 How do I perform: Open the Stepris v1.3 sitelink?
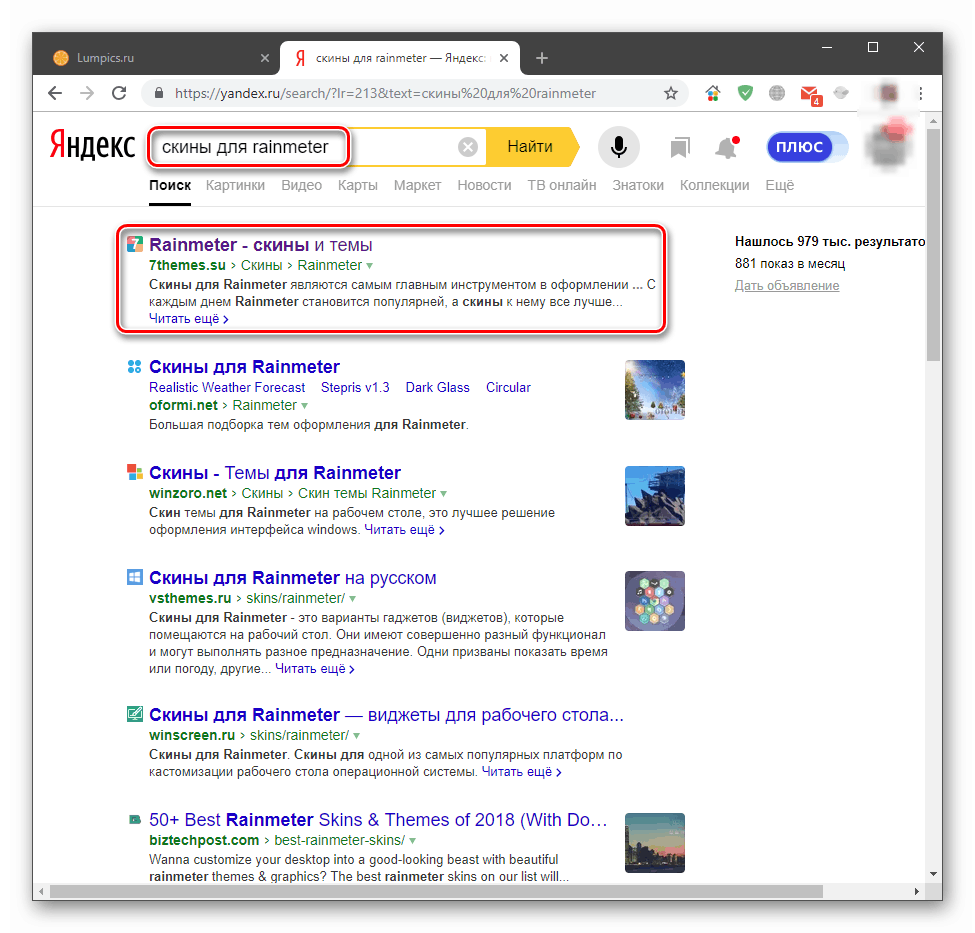tap(355, 388)
